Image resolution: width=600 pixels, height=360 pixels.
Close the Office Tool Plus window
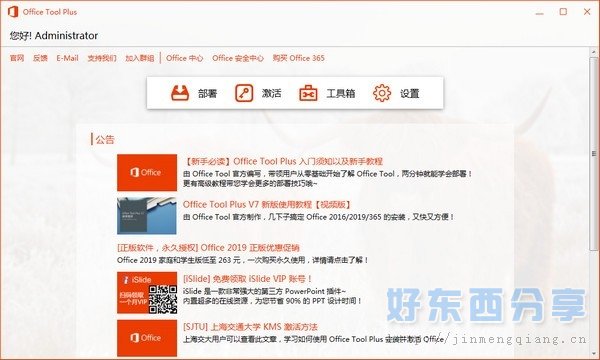tap(587, 12)
